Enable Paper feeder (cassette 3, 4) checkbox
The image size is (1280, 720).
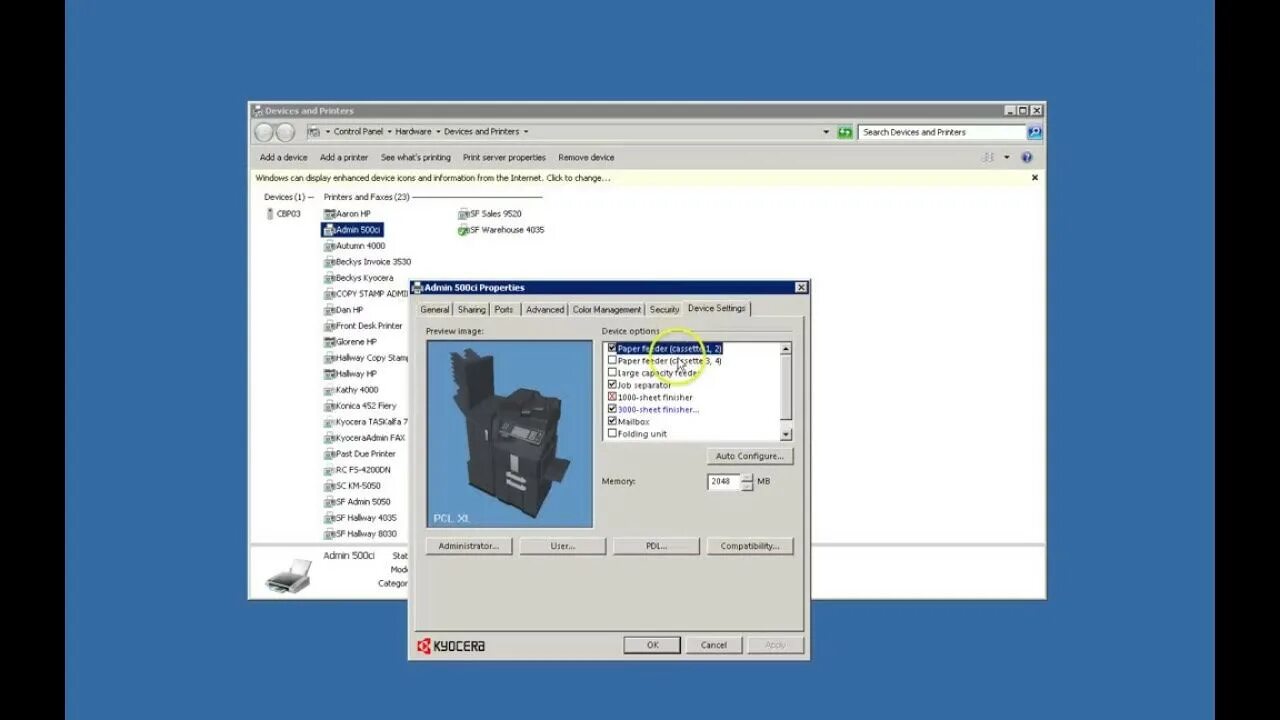(612, 360)
